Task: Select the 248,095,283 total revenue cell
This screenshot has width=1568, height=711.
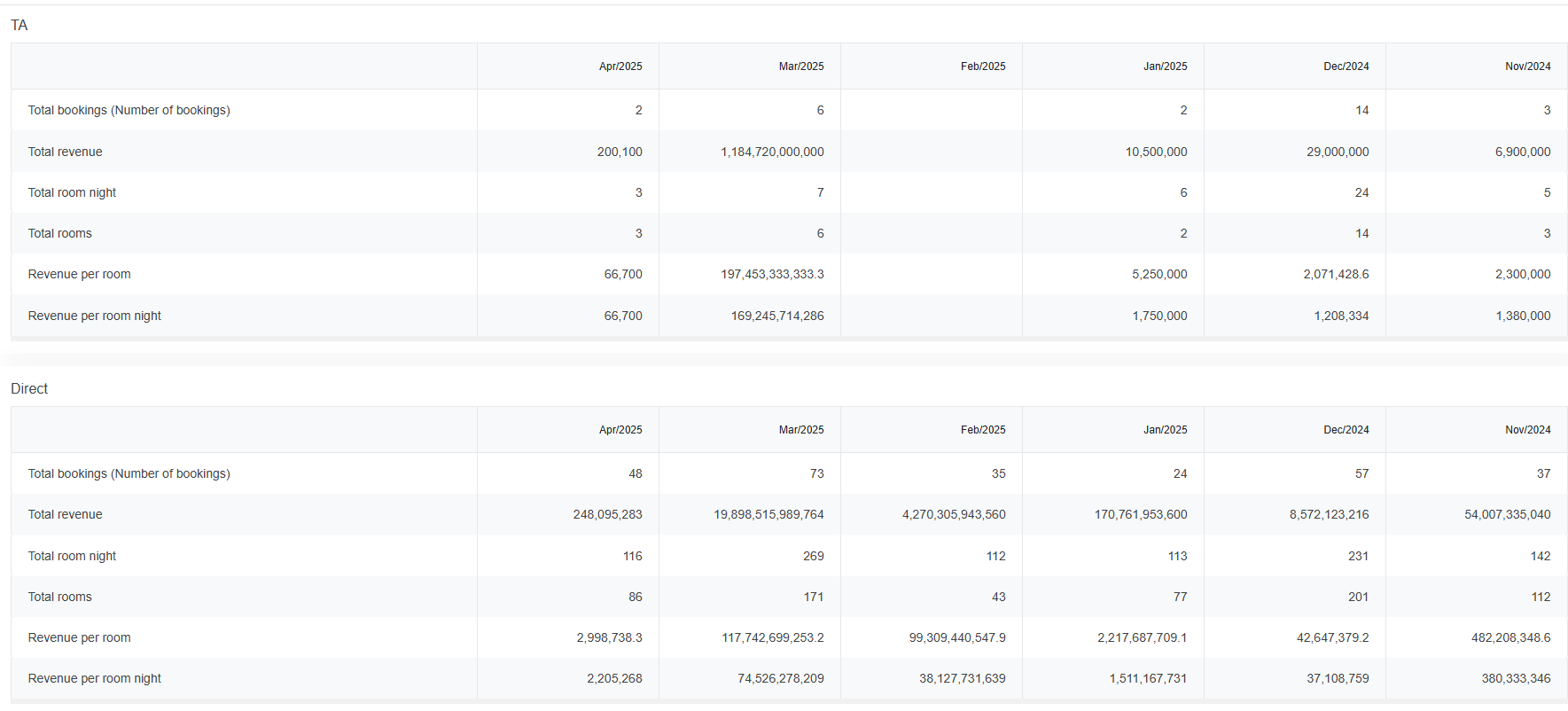Action: coord(607,514)
